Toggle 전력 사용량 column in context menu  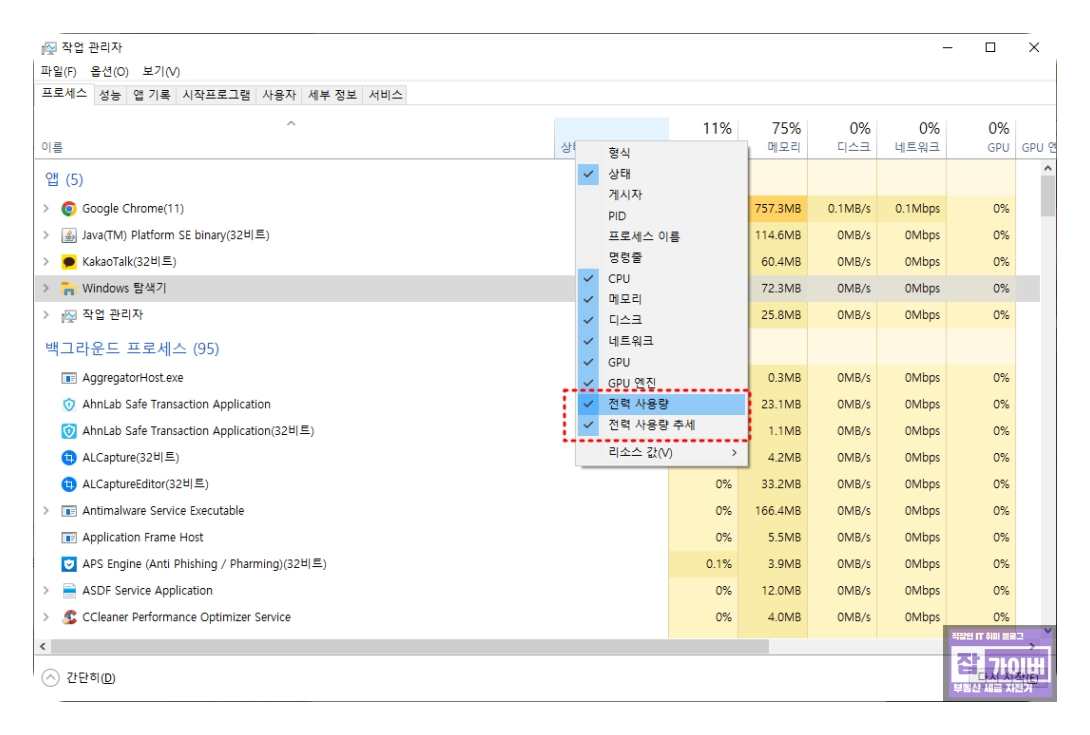(661, 404)
